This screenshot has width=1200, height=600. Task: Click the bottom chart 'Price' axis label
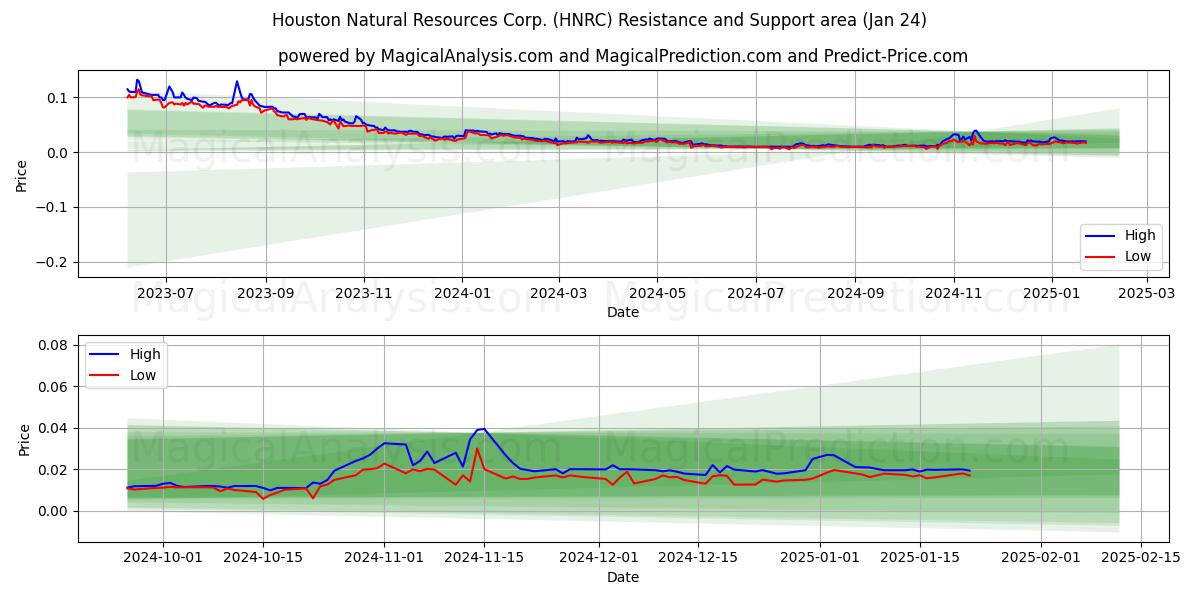[23, 439]
